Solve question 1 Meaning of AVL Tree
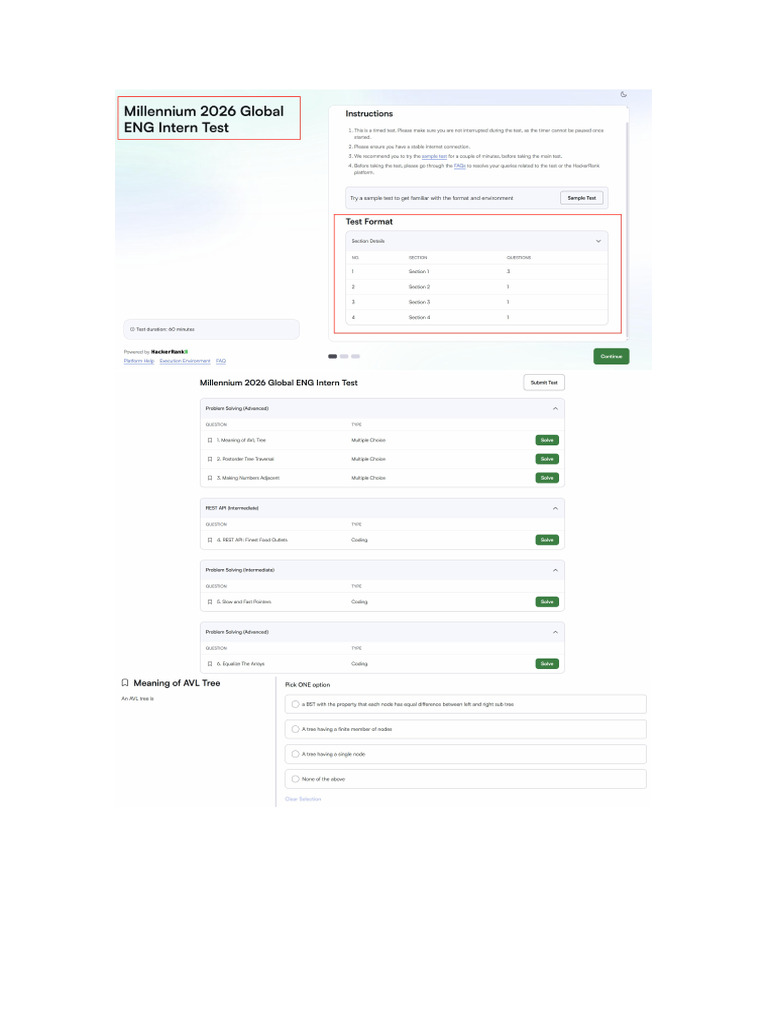This screenshot has width=768, height=1024. (x=547, y=440)
